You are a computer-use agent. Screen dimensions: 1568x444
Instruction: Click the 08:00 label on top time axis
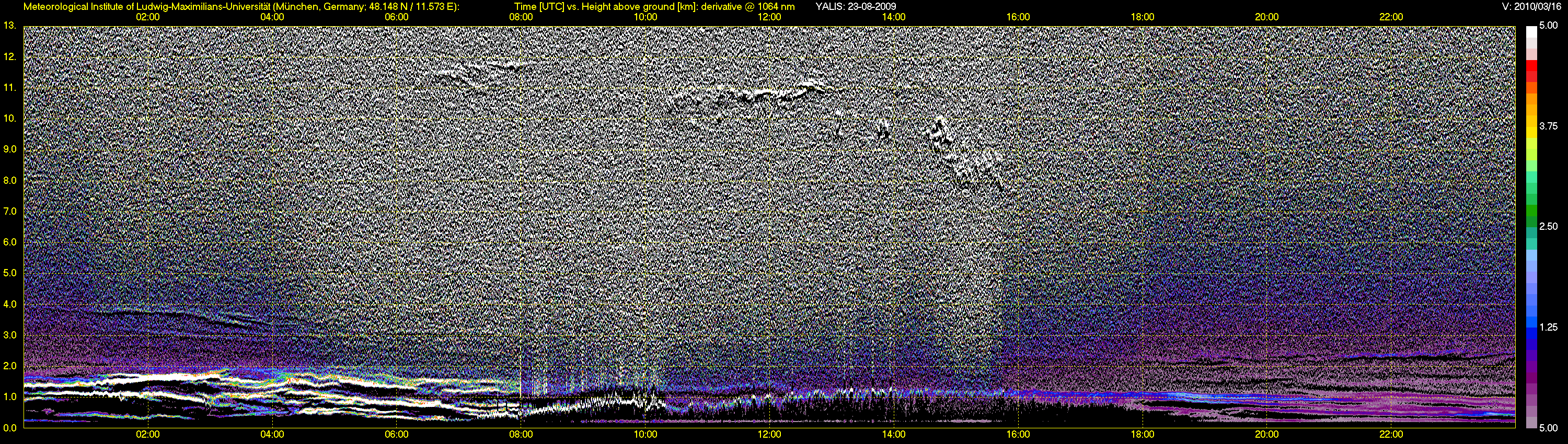coord(521,17)
